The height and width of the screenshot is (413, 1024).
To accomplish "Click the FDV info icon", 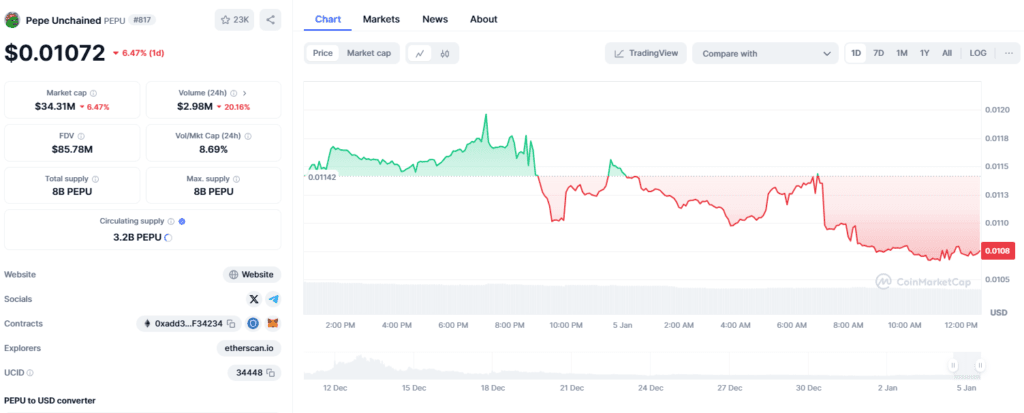I will tap(82, 136).
